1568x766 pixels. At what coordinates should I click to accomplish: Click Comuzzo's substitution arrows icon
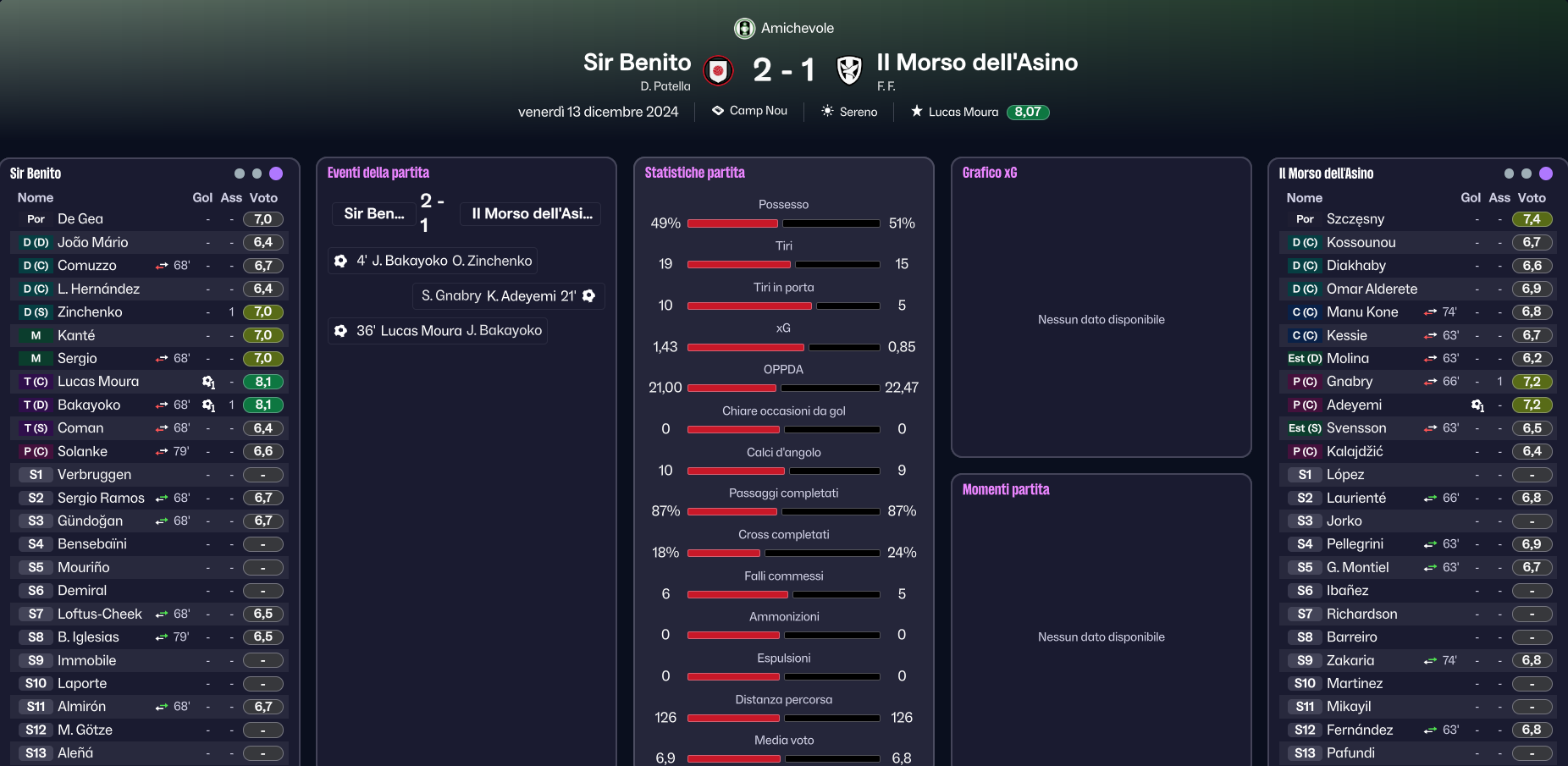point(162,266)
